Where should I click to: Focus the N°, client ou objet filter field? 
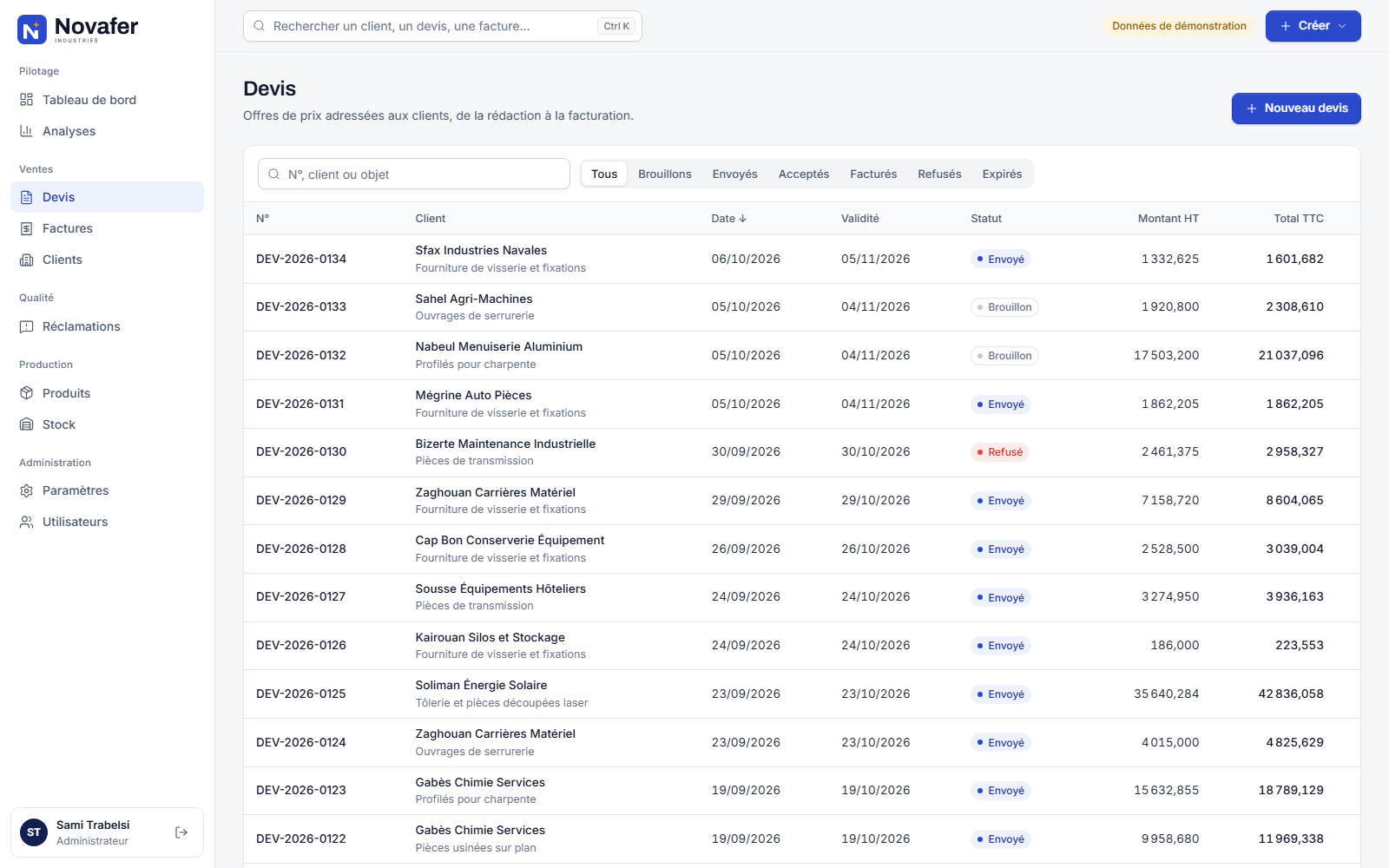click(x=414, y=174)
